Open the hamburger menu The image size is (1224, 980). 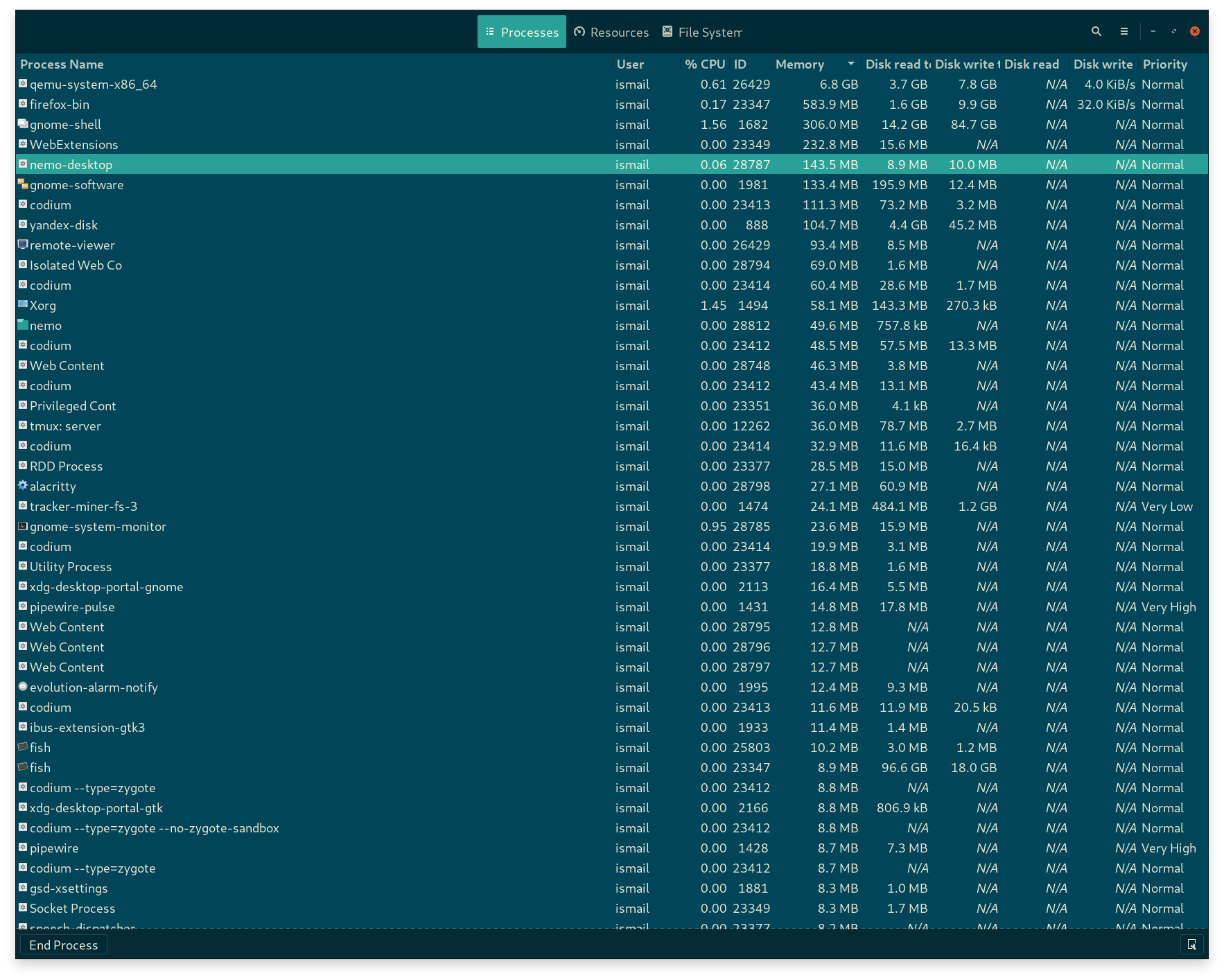click(x=1124, y=31)
